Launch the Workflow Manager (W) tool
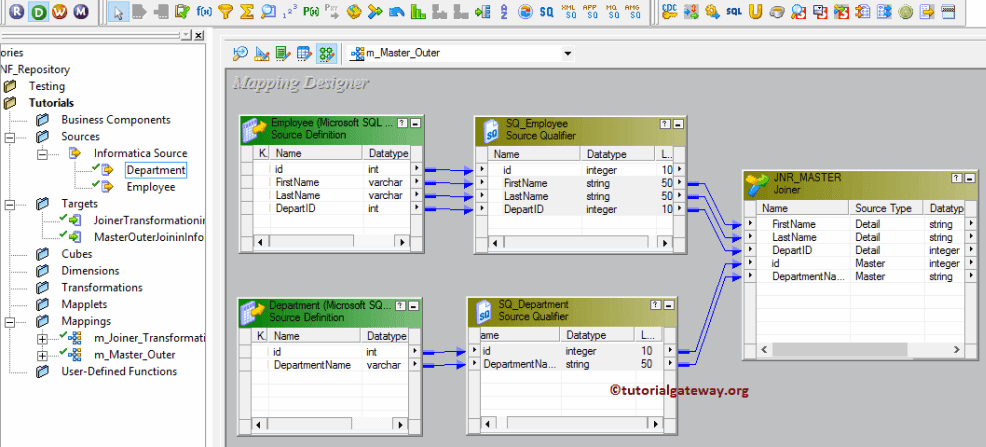This screenshot has width=986, height=447. [x=59, y=11]
